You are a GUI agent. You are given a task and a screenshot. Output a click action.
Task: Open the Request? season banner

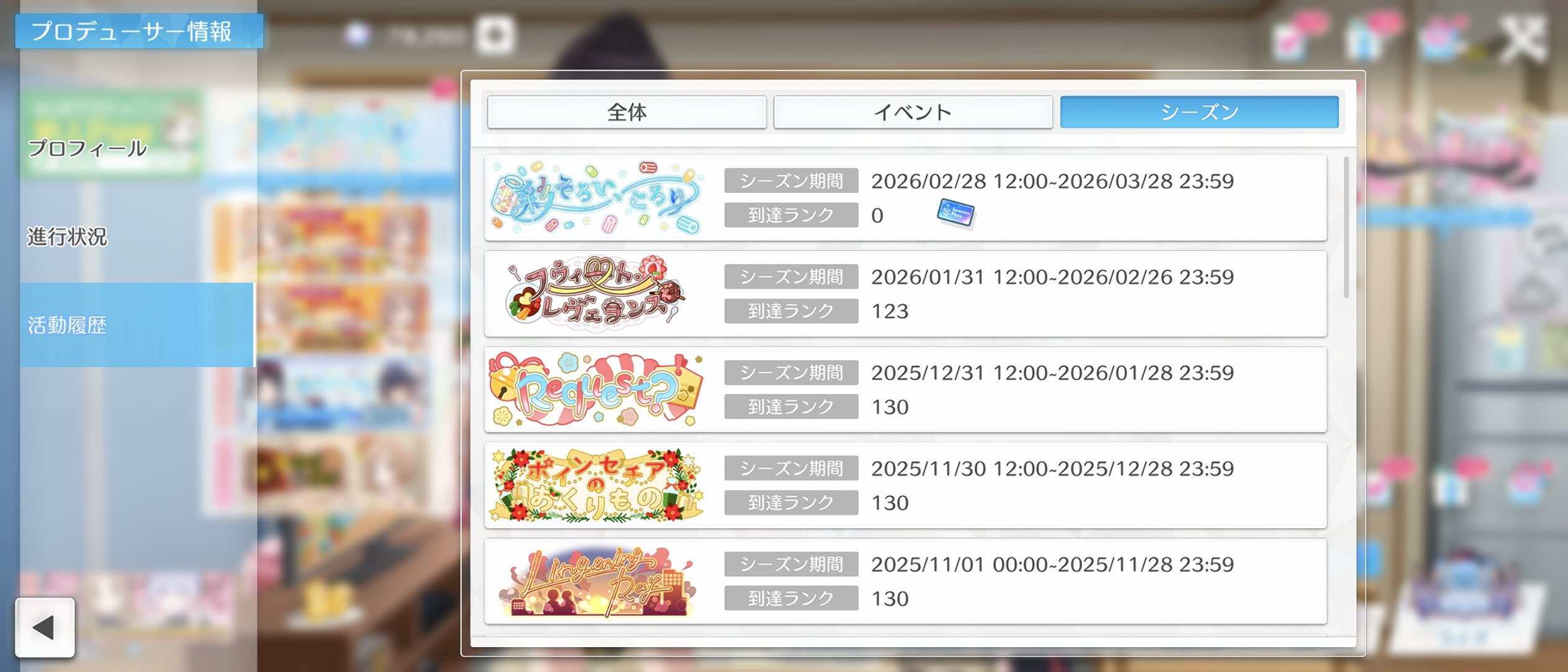point(596,390)
